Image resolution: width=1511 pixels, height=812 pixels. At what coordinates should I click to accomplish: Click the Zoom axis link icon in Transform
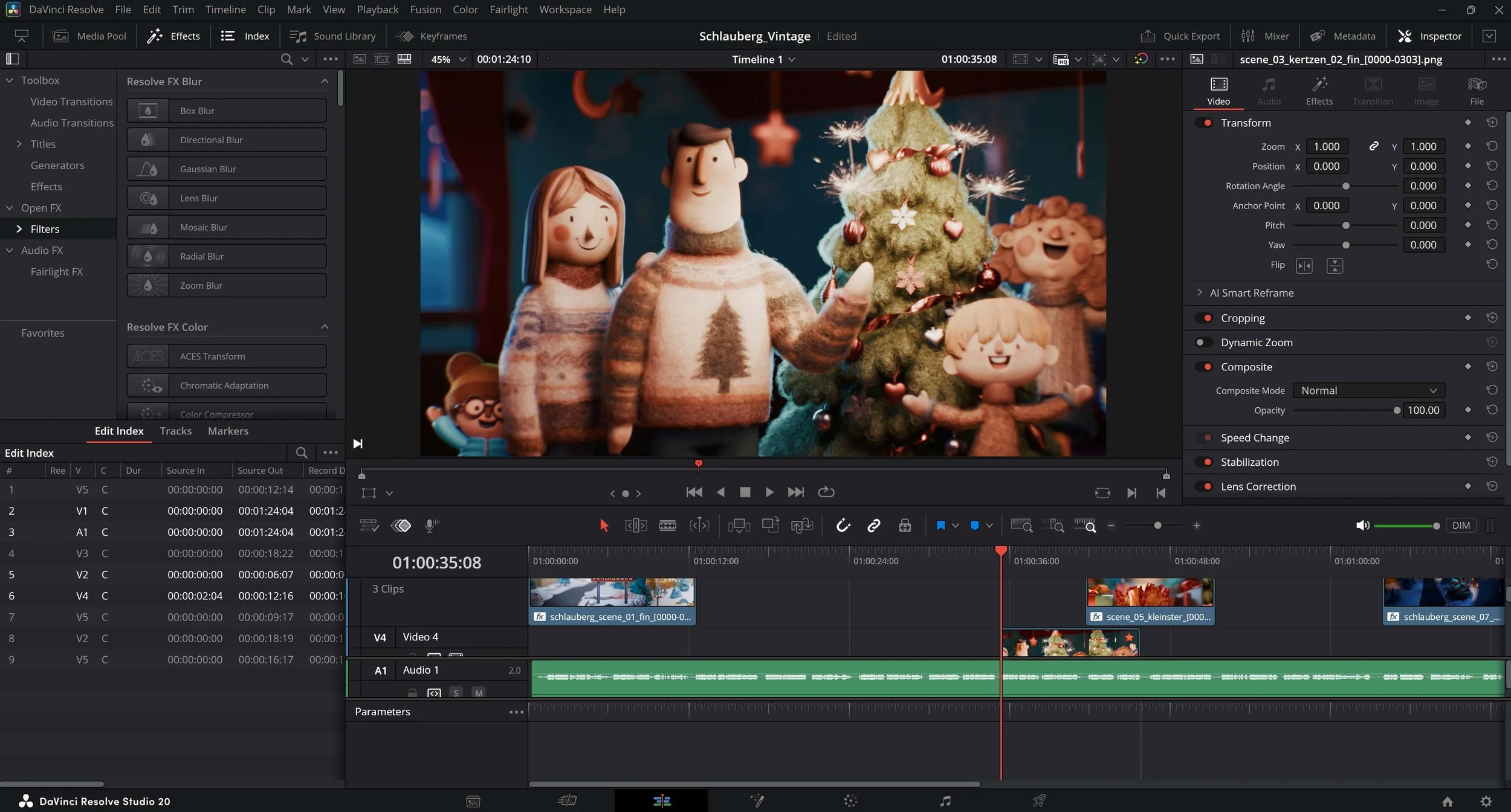[1373, 146]
